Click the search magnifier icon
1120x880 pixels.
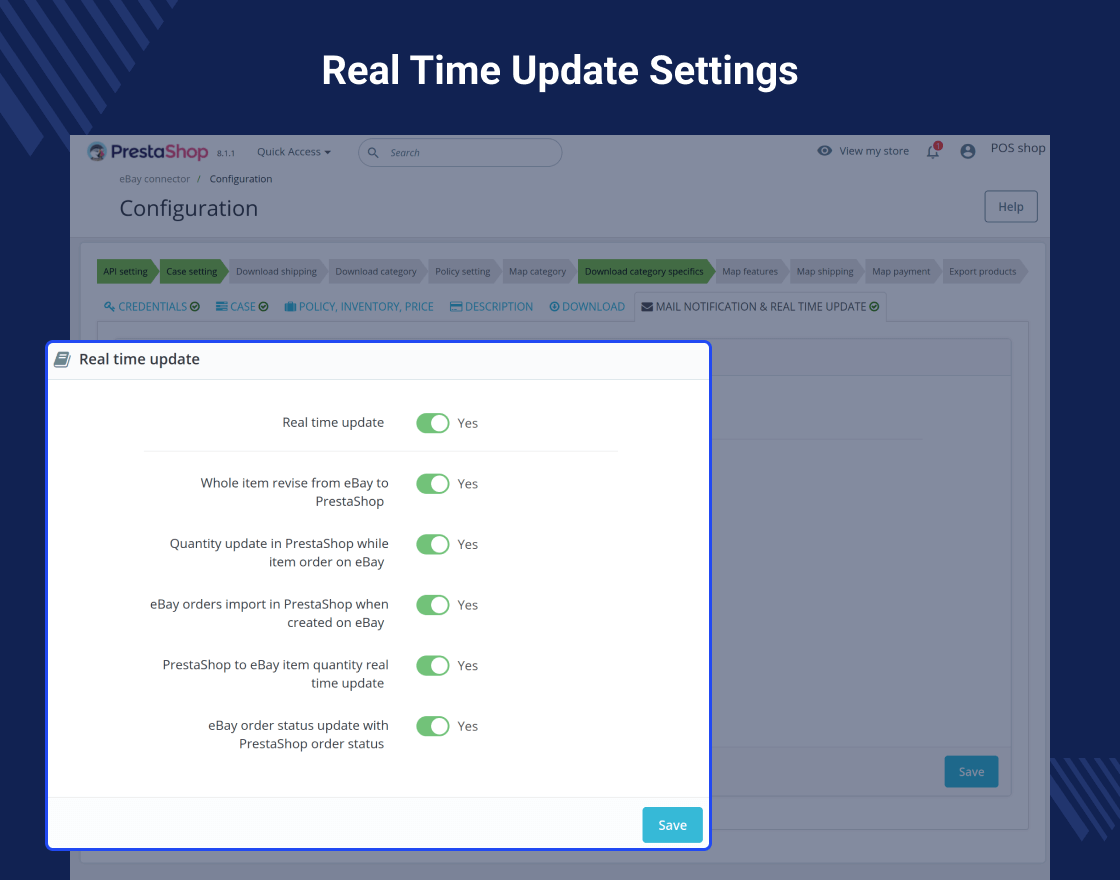[x=373, y=152]
